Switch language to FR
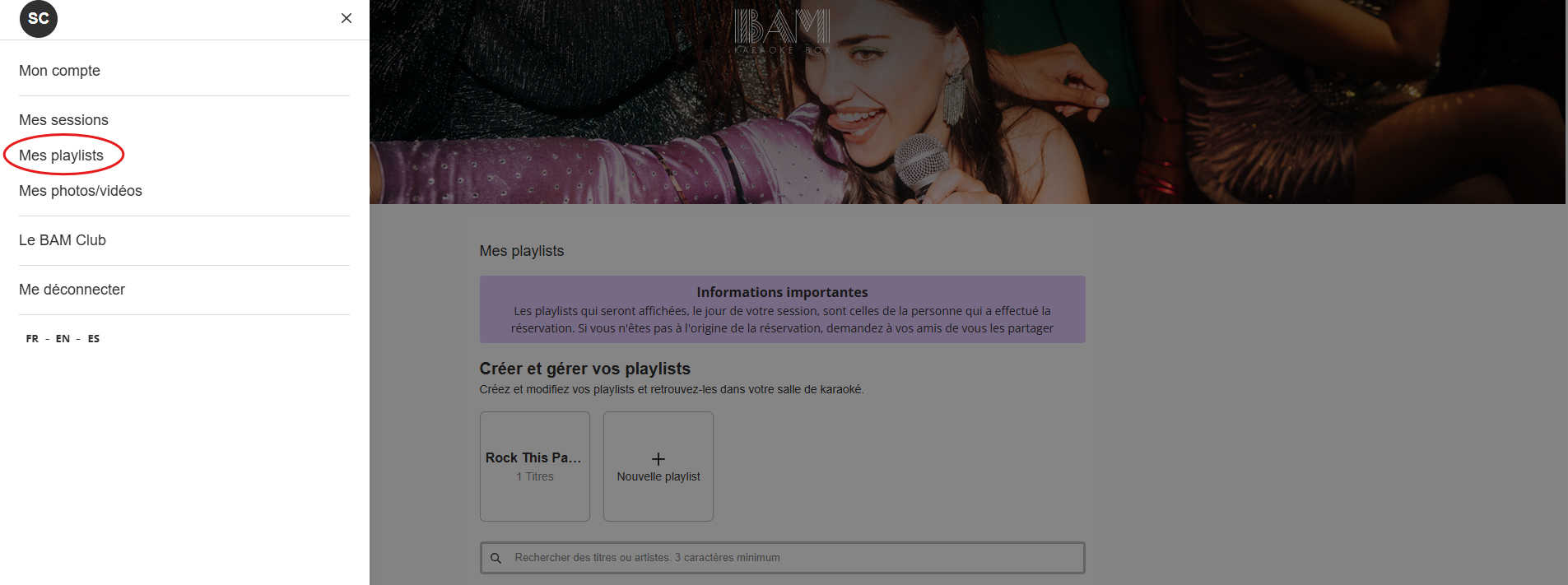Image resolution: width=1568 pixels, height=585 pixels. click(x=32, y=339)
